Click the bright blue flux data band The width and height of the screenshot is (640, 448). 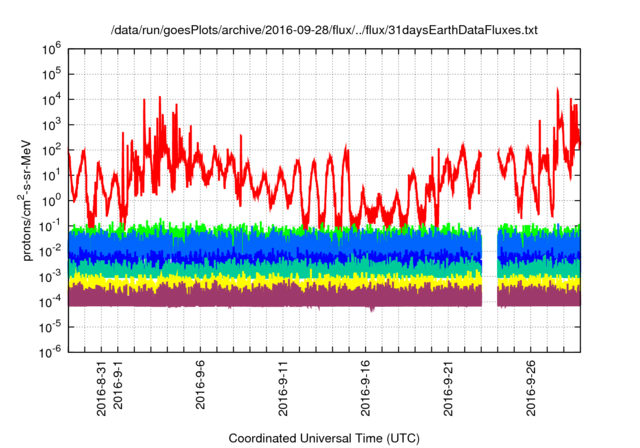pos(300,243)
